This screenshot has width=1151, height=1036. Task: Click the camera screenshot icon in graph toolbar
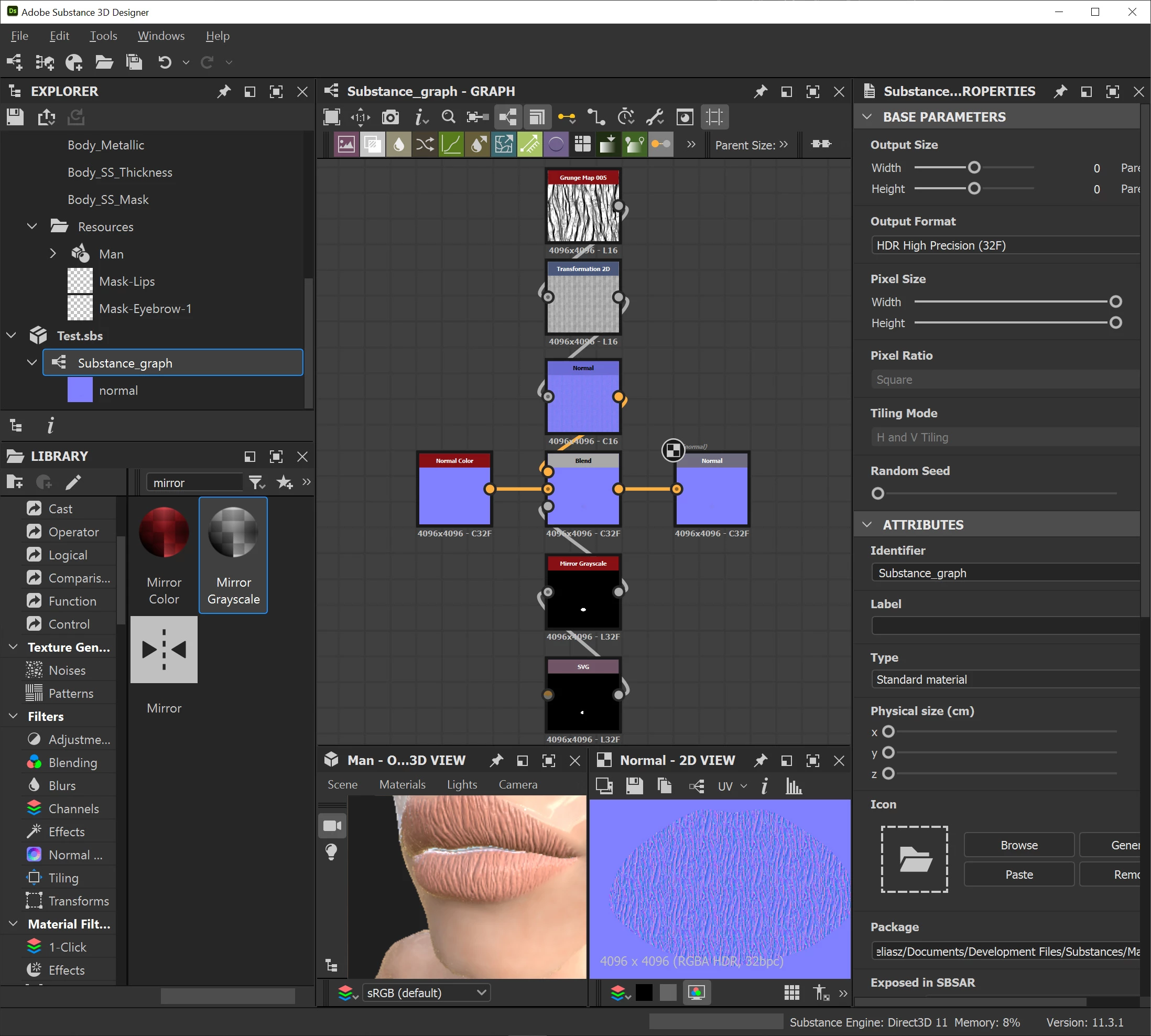390,117
